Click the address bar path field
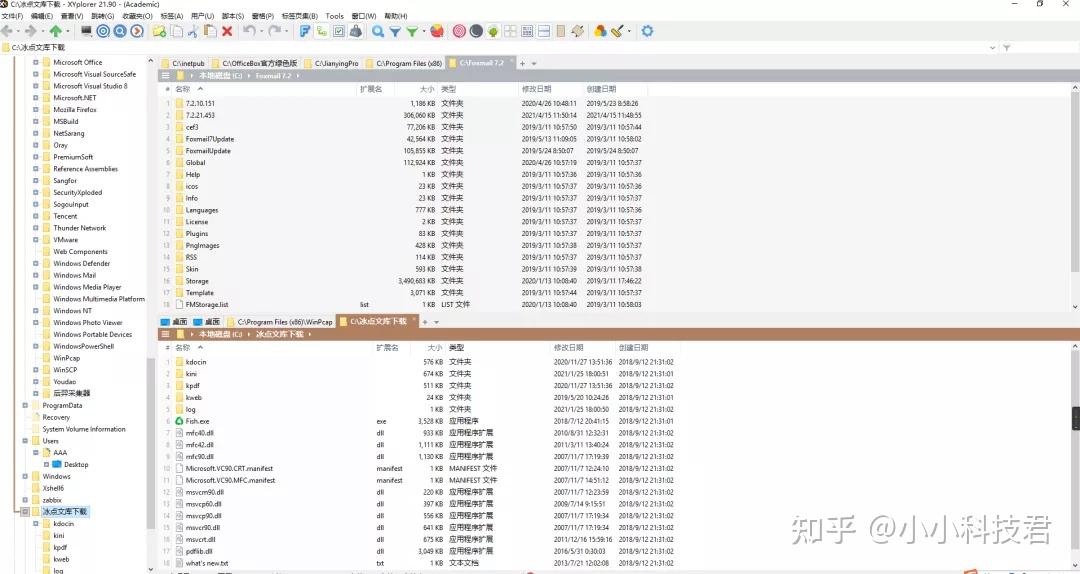 (x=496, y=48)
